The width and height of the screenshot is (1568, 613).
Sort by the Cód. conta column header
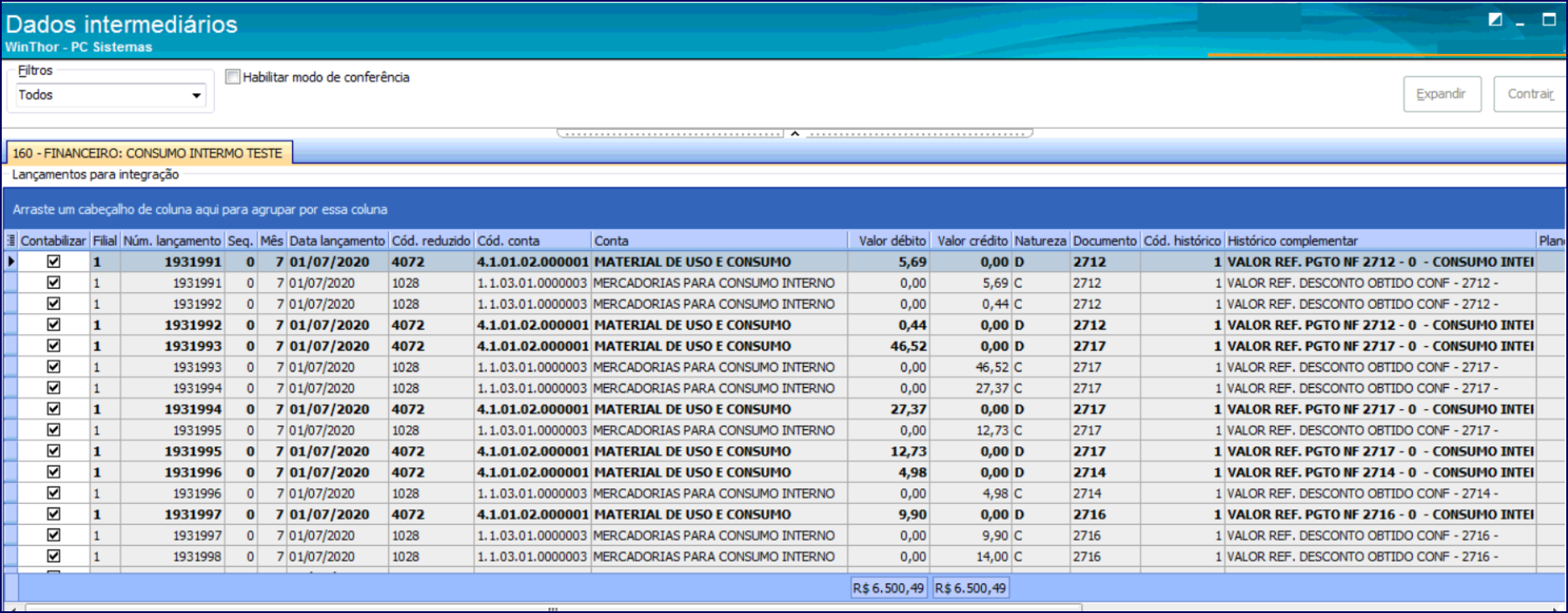(532, 241)
